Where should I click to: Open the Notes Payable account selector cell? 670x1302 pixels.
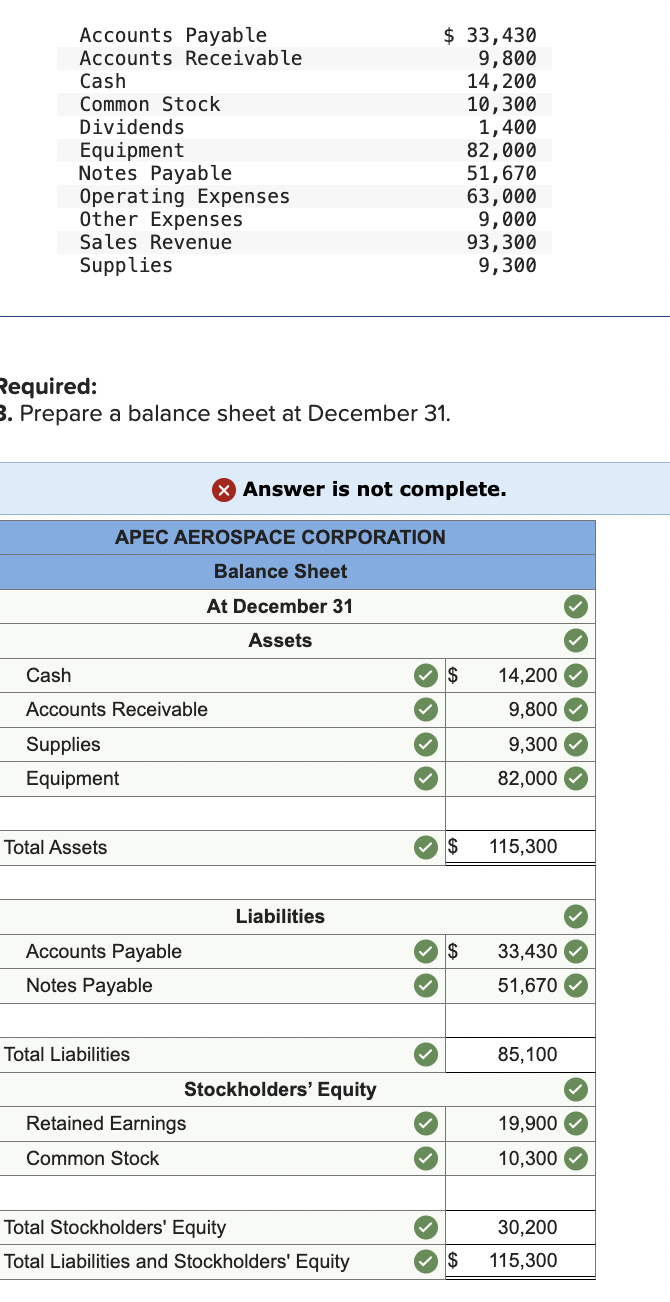pyautogui.click(x=200, y=985)
